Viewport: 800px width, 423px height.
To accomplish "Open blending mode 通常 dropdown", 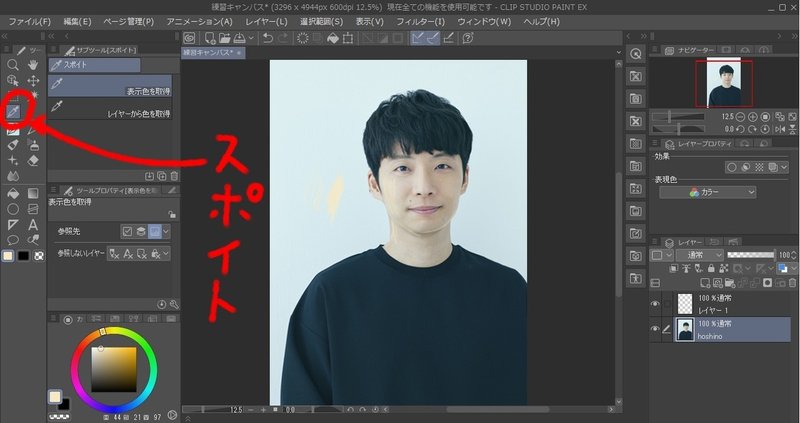I will pos(699,255).
